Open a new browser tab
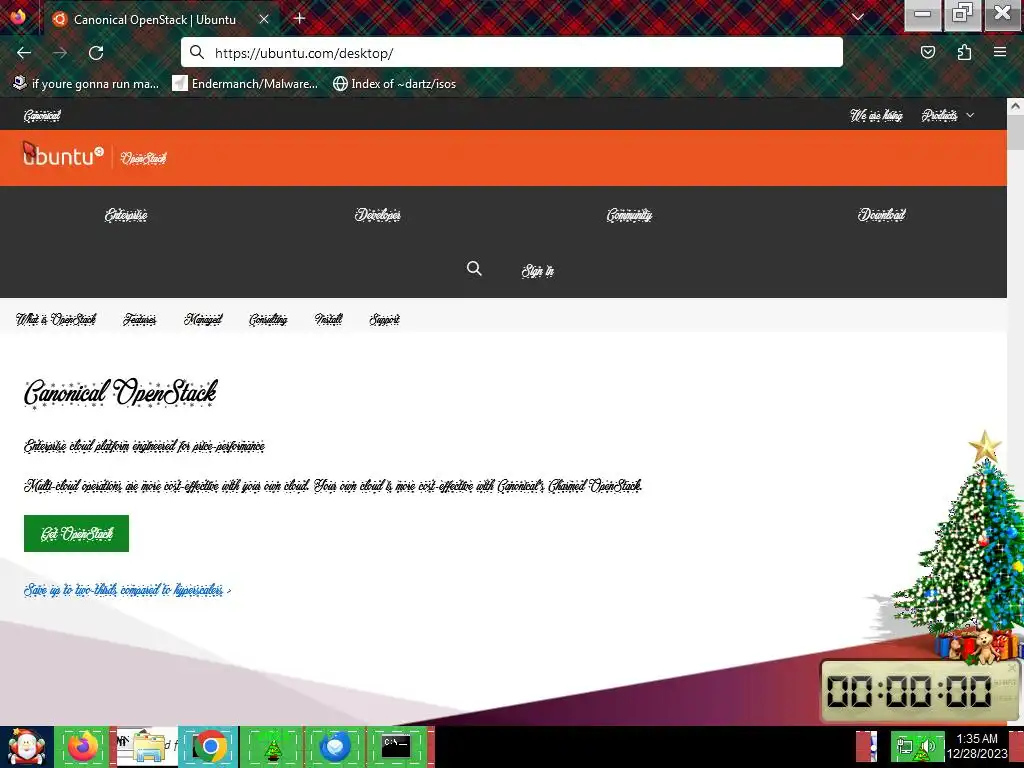The image size is (1024, 768). [x=300, y=18]
